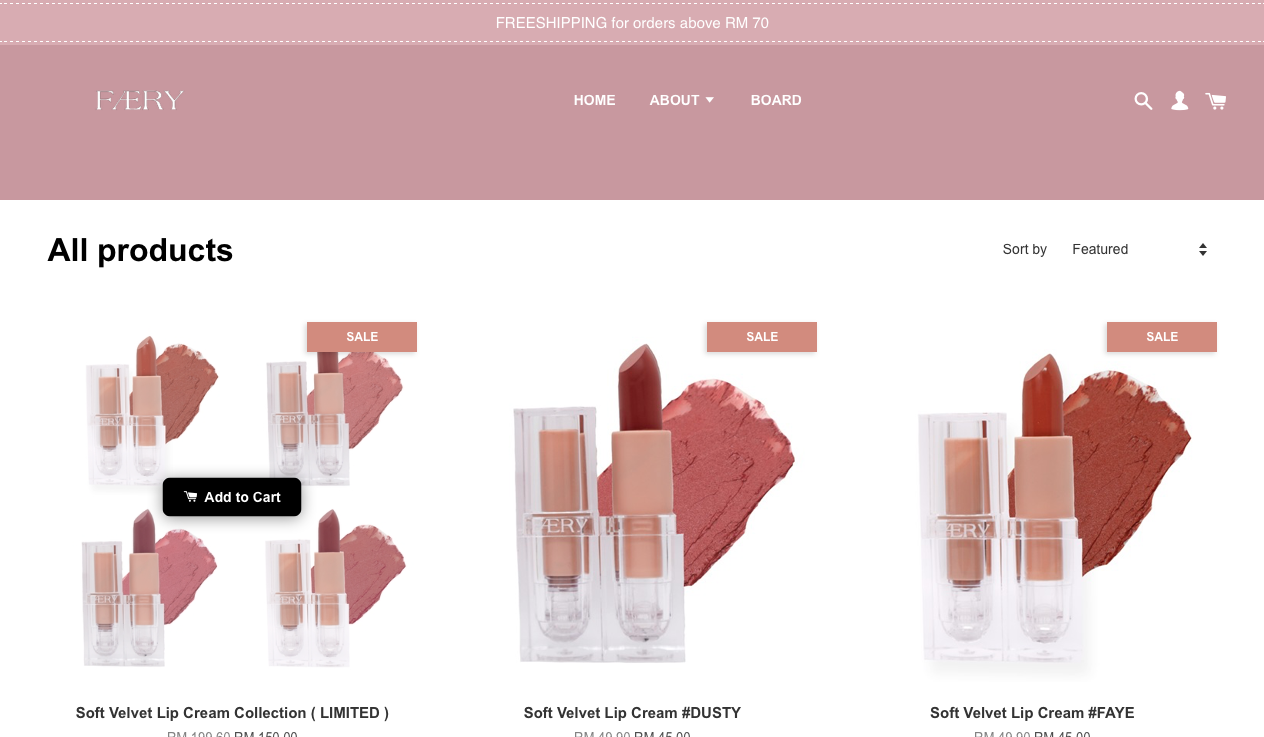Open Soft Velvet Lip Cream Collection link
Viewport: 1264px width, 737px height.
pos(232,713)
